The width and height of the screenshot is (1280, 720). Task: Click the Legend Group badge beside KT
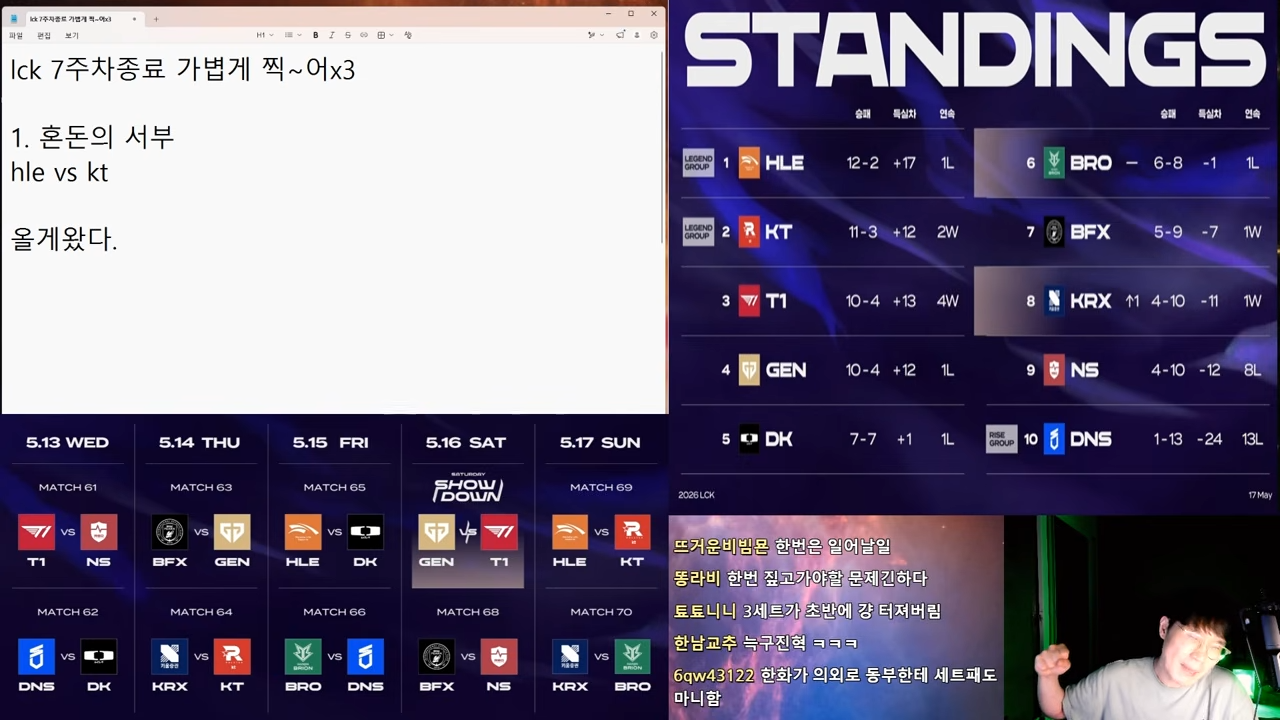(698, 232)
